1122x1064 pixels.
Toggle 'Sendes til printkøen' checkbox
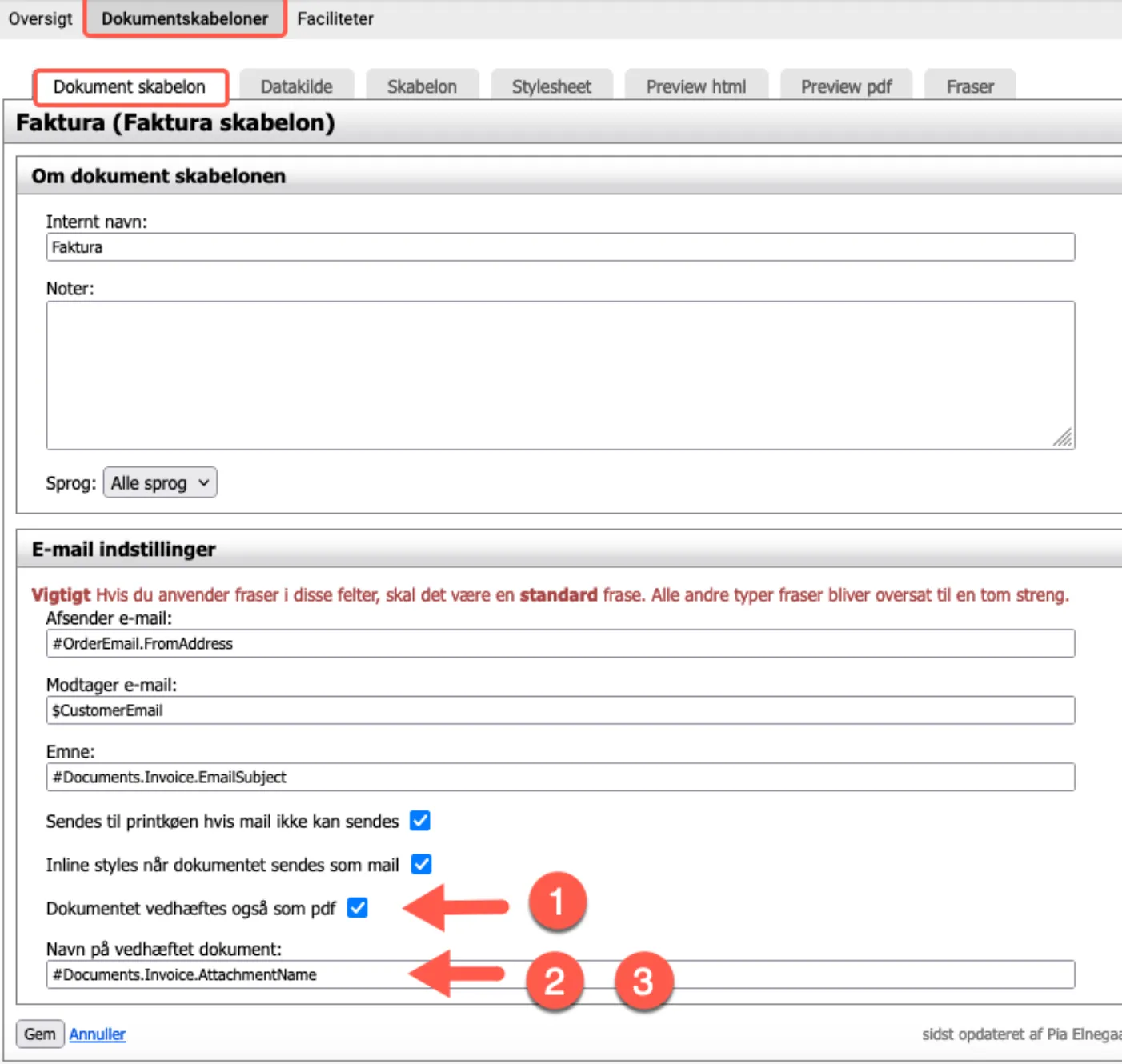420,821
